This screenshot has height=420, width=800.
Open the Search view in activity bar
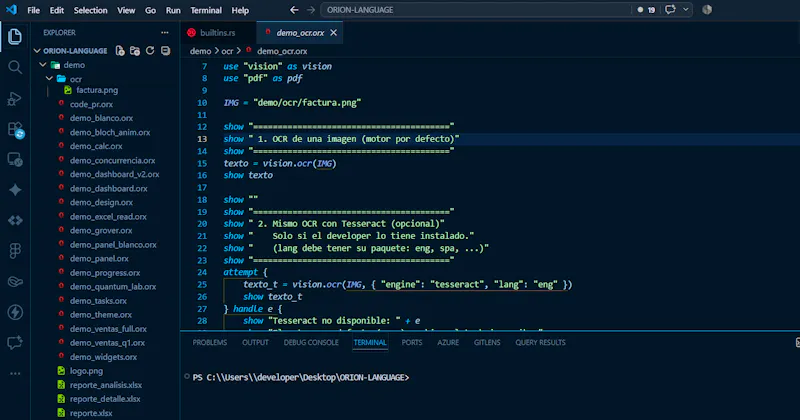point(15,67)
